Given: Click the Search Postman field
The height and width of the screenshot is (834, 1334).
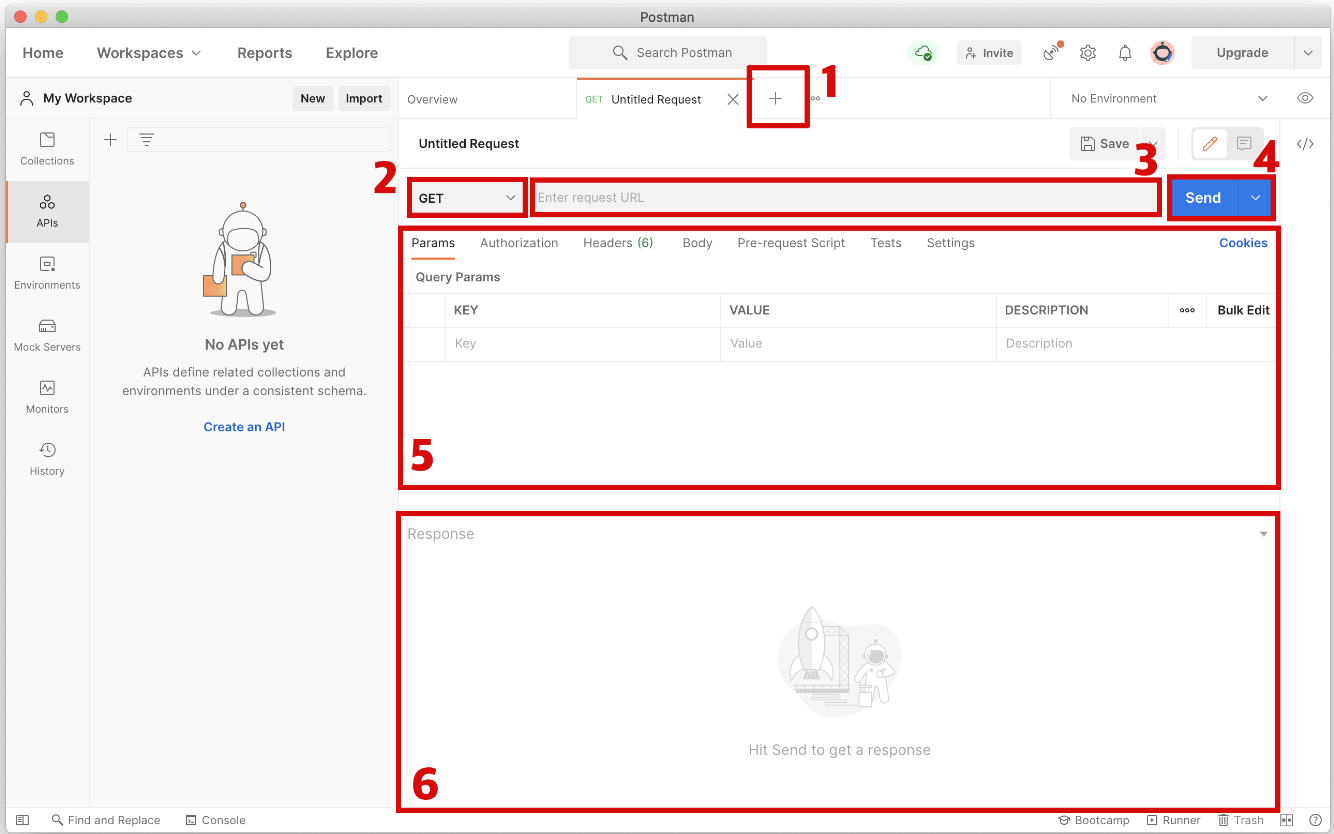Looking at the screenshot, I should pyautogui.click(x=668, y=53).
